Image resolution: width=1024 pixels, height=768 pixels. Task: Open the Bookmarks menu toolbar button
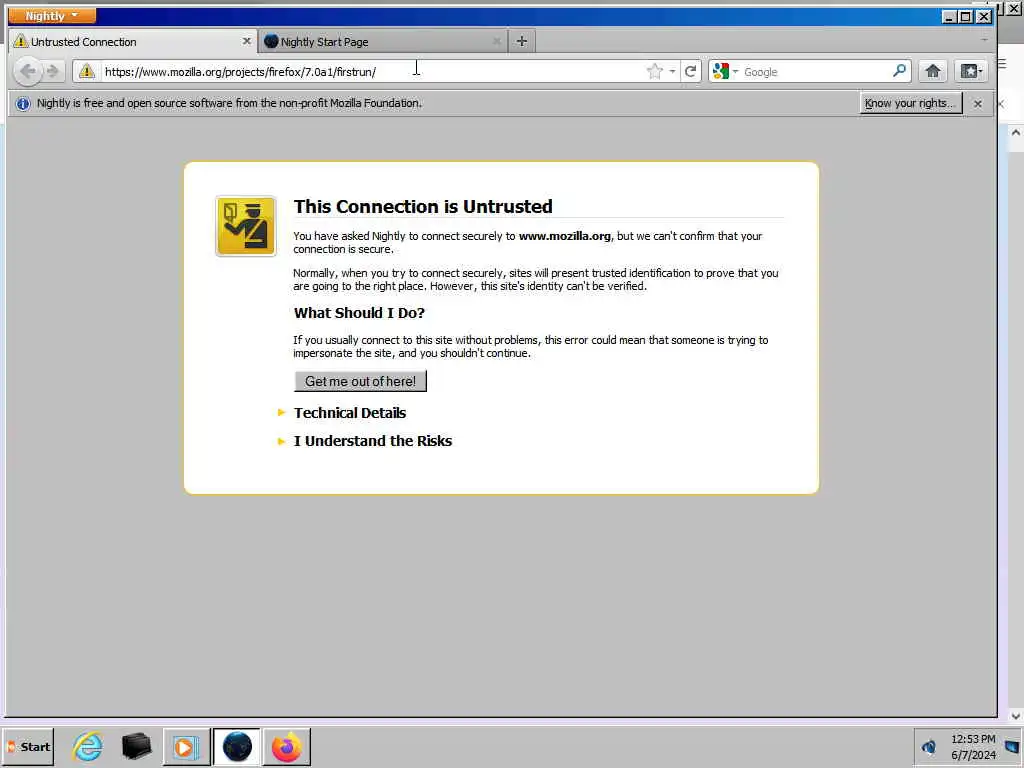970,71
